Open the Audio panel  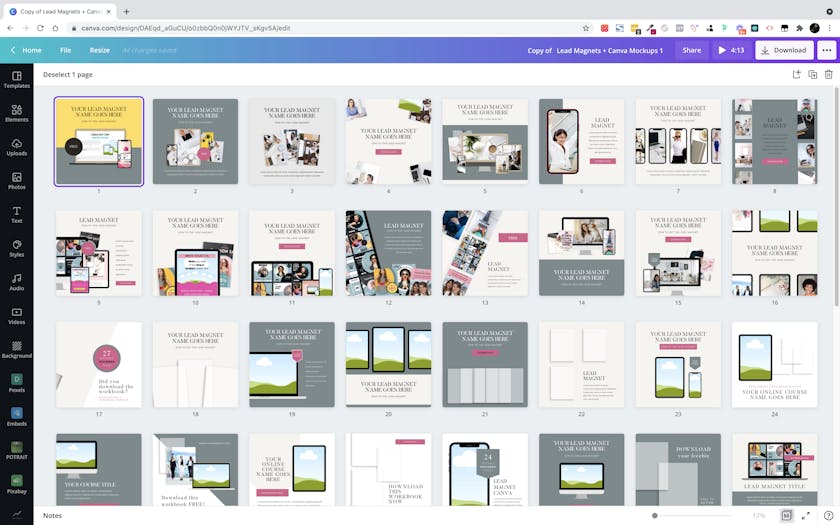[x=16, y=282]
